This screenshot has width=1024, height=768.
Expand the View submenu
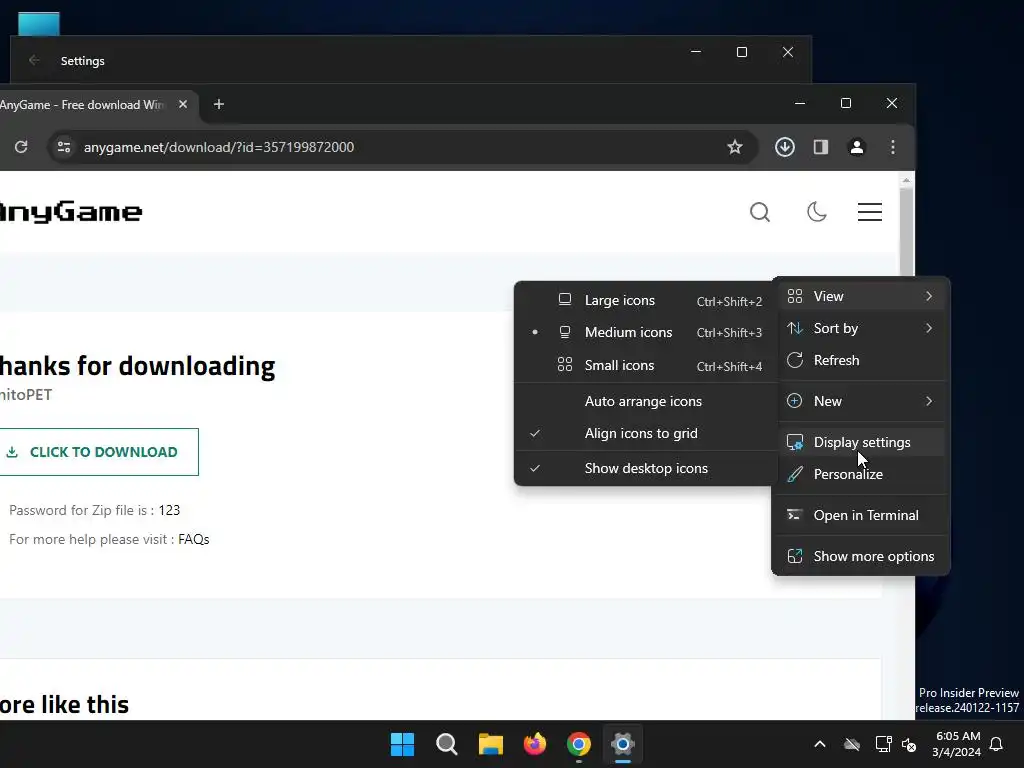(x=861, y=296)
